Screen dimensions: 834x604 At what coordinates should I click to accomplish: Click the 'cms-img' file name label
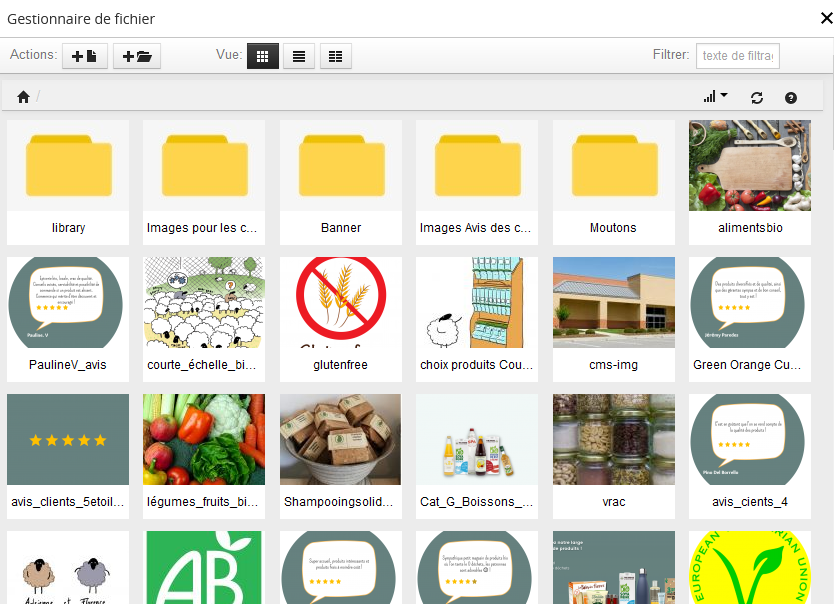click(x=613, y=365)
